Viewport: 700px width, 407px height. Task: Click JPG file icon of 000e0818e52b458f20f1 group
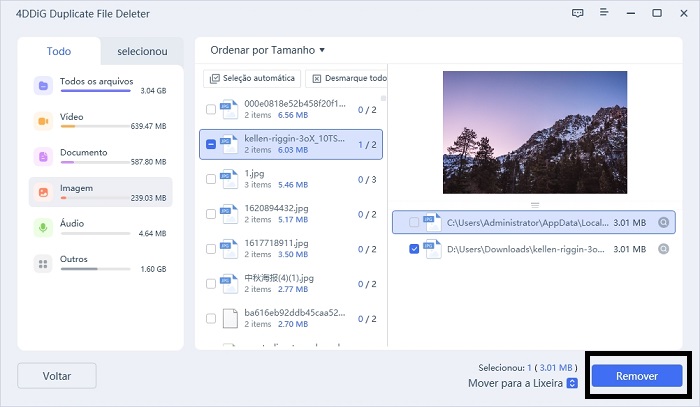pyautogui.click(x=229, y=109)
